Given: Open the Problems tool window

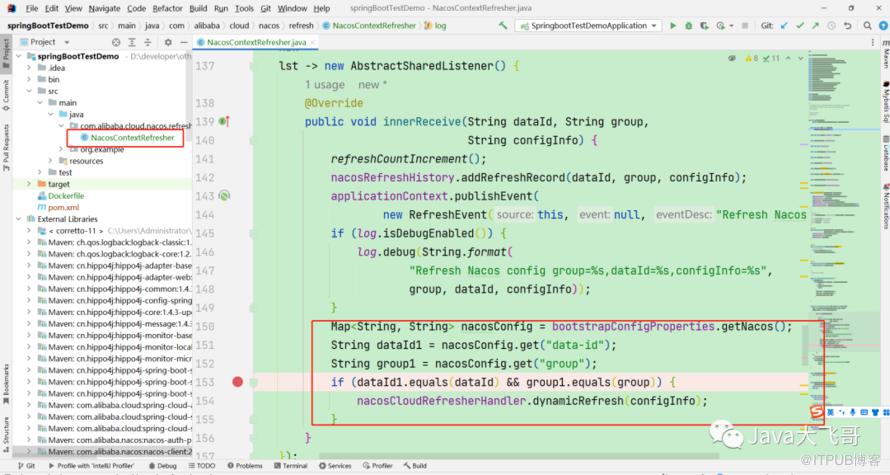Looking at the screenshot, I should 248,466.
